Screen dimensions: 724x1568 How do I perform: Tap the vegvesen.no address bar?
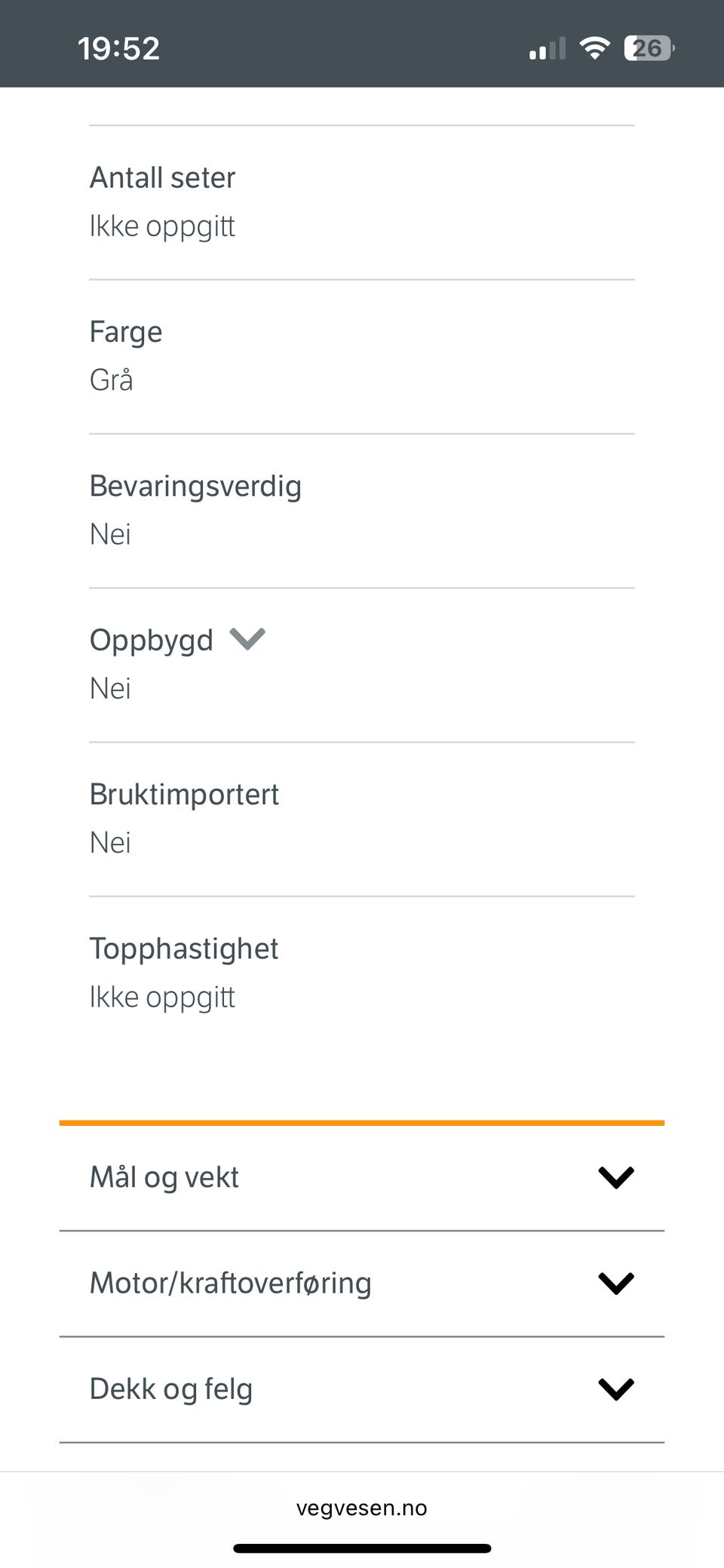pos(362,1508)
